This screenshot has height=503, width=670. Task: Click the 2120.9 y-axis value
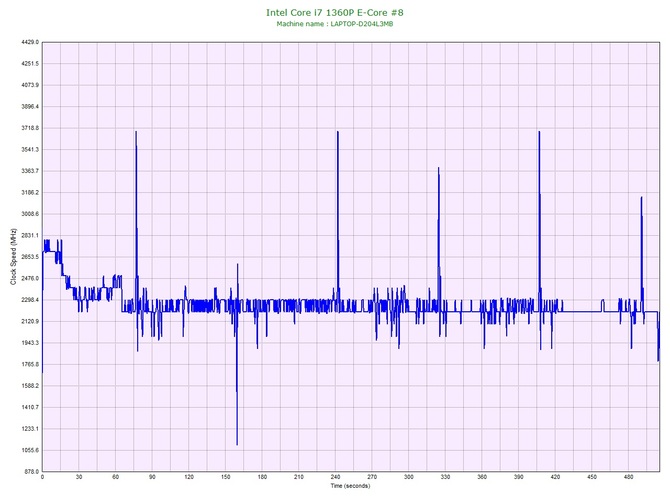pyautogui.click(x=30, y=321)
